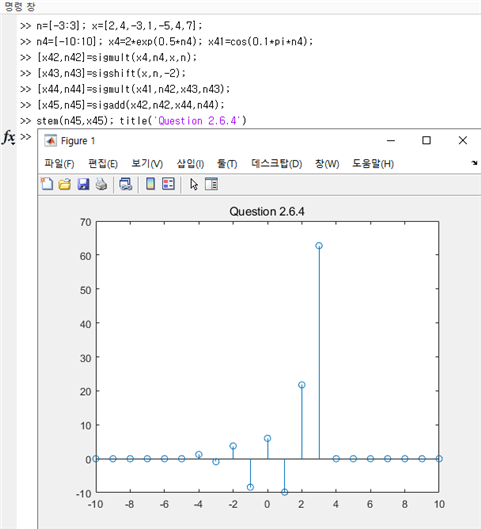
Task: Click the stem marker at n=-1 near -8
Action: click(x=250, y=487)
